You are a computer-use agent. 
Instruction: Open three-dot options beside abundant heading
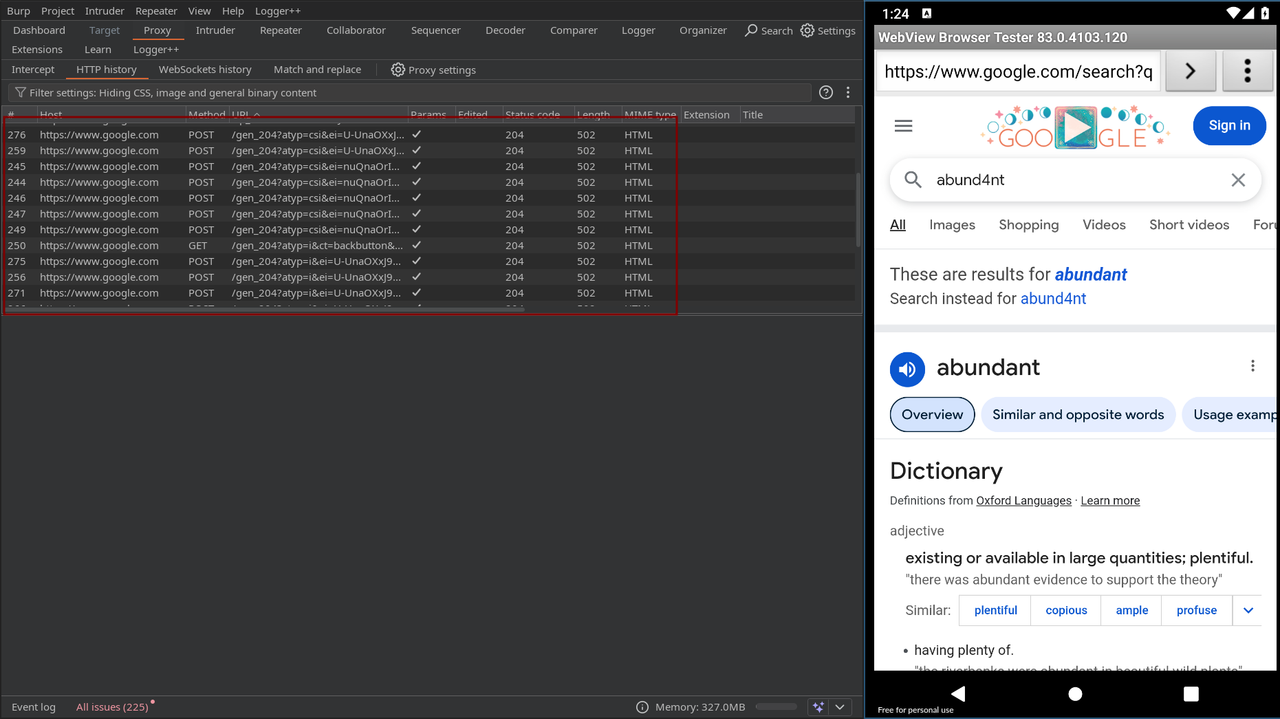pyautogui.click(x=1252, y=366)
